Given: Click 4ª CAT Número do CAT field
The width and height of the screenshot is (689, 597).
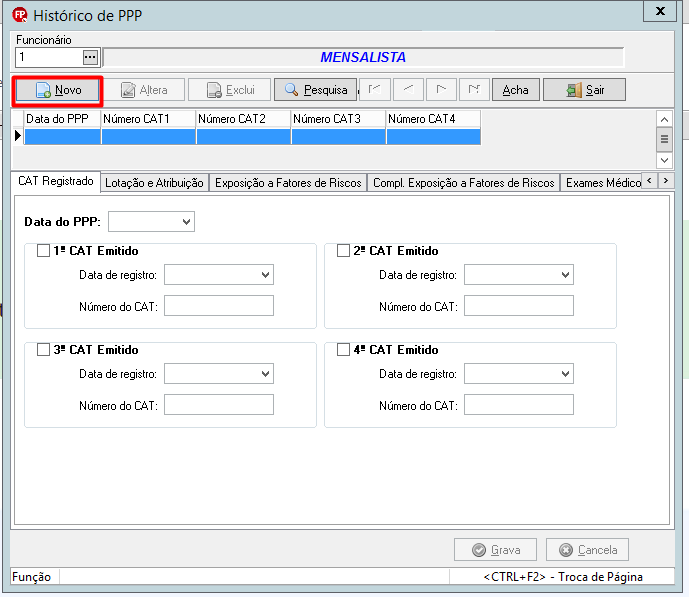Looking at the screenshot, I should (519, 405).
